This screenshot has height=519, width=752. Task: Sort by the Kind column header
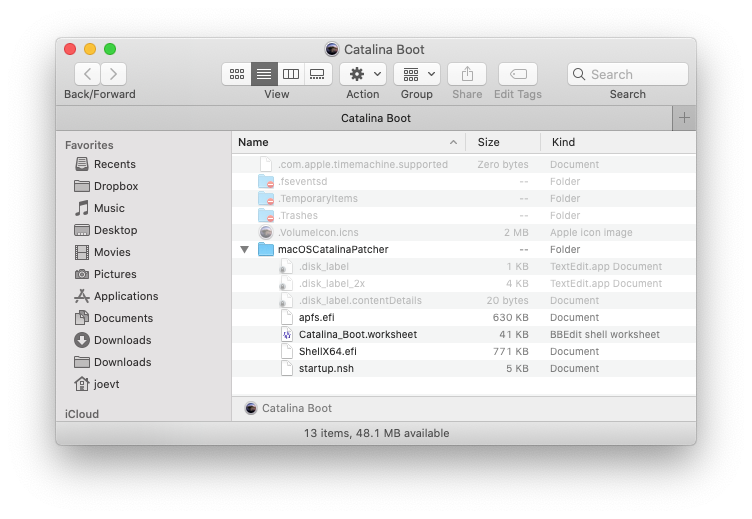tap(618, 142)
